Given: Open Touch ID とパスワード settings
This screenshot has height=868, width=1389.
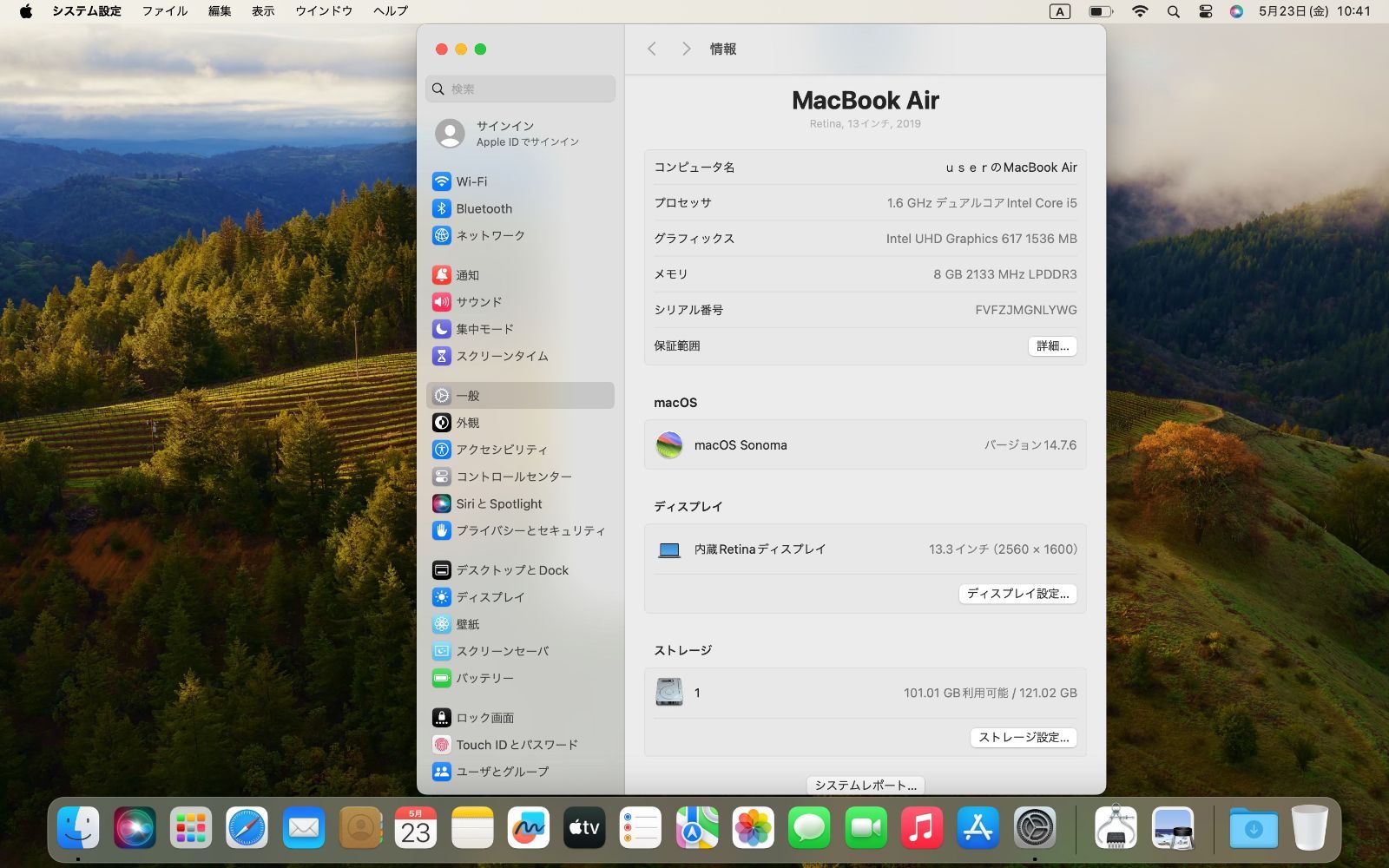Looking at the screenshot, I should coord(520,745).
